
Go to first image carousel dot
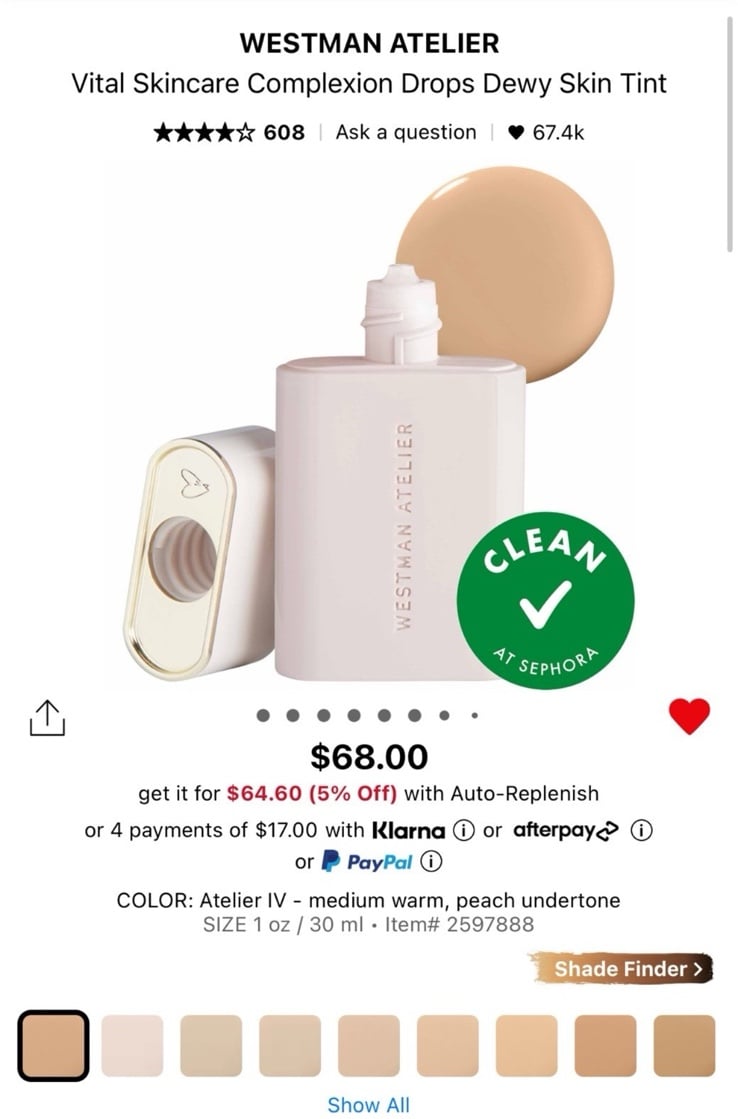[x=263, y=715]
